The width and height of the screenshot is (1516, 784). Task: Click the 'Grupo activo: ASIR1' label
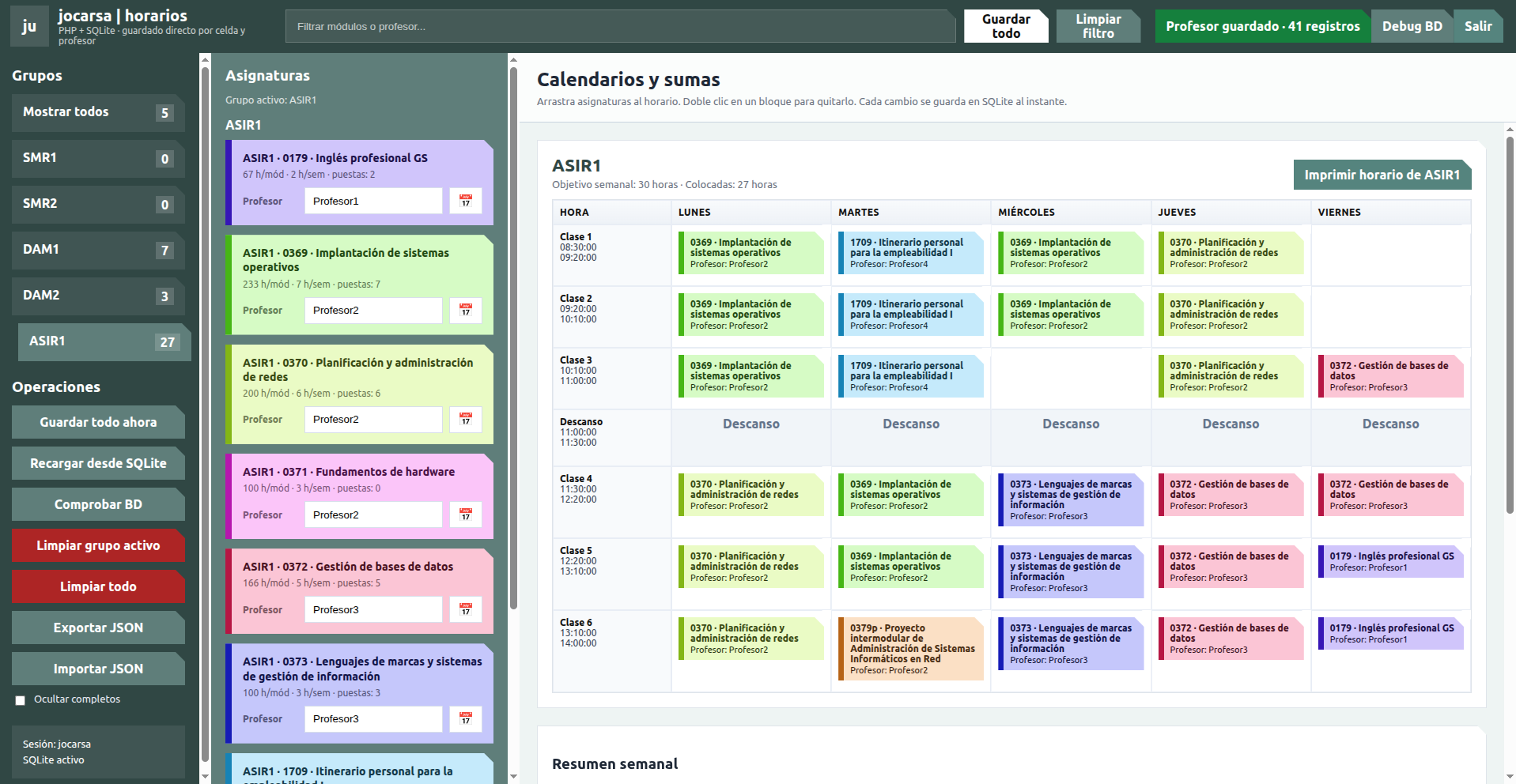(x=270, y=100)
